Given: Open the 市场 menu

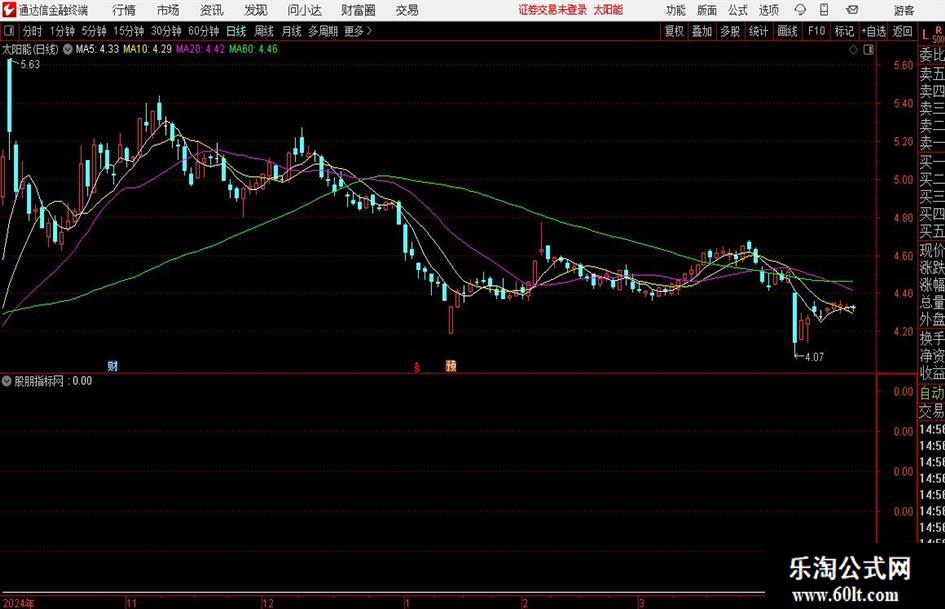Looking at the screenshot, I should pos(168,10).
